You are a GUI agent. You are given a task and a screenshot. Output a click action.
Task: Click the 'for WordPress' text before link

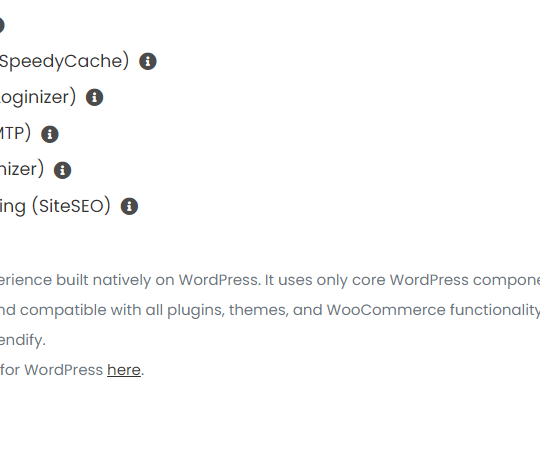pos(51,370)
